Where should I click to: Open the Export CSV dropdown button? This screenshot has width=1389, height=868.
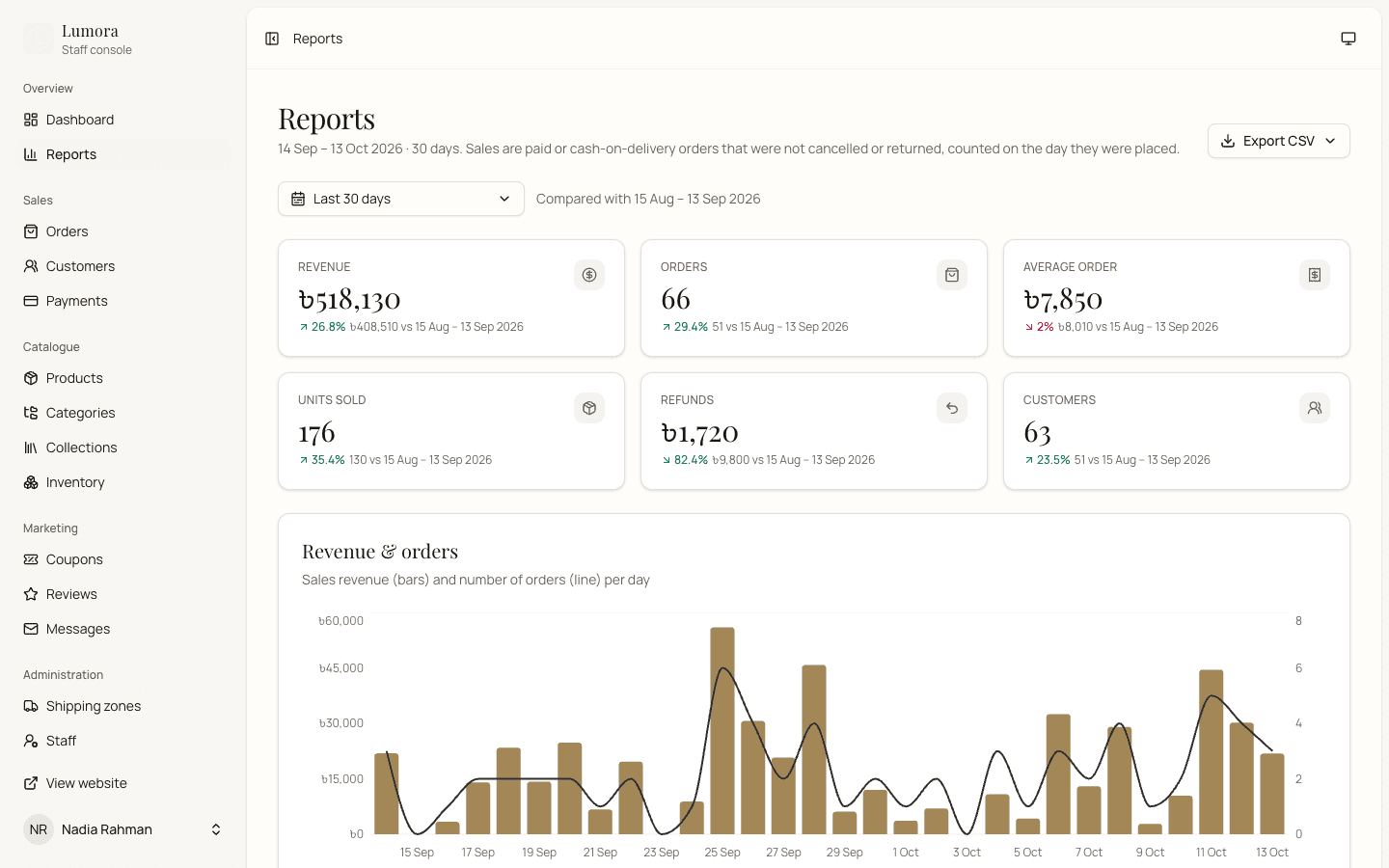(1278, 141)
